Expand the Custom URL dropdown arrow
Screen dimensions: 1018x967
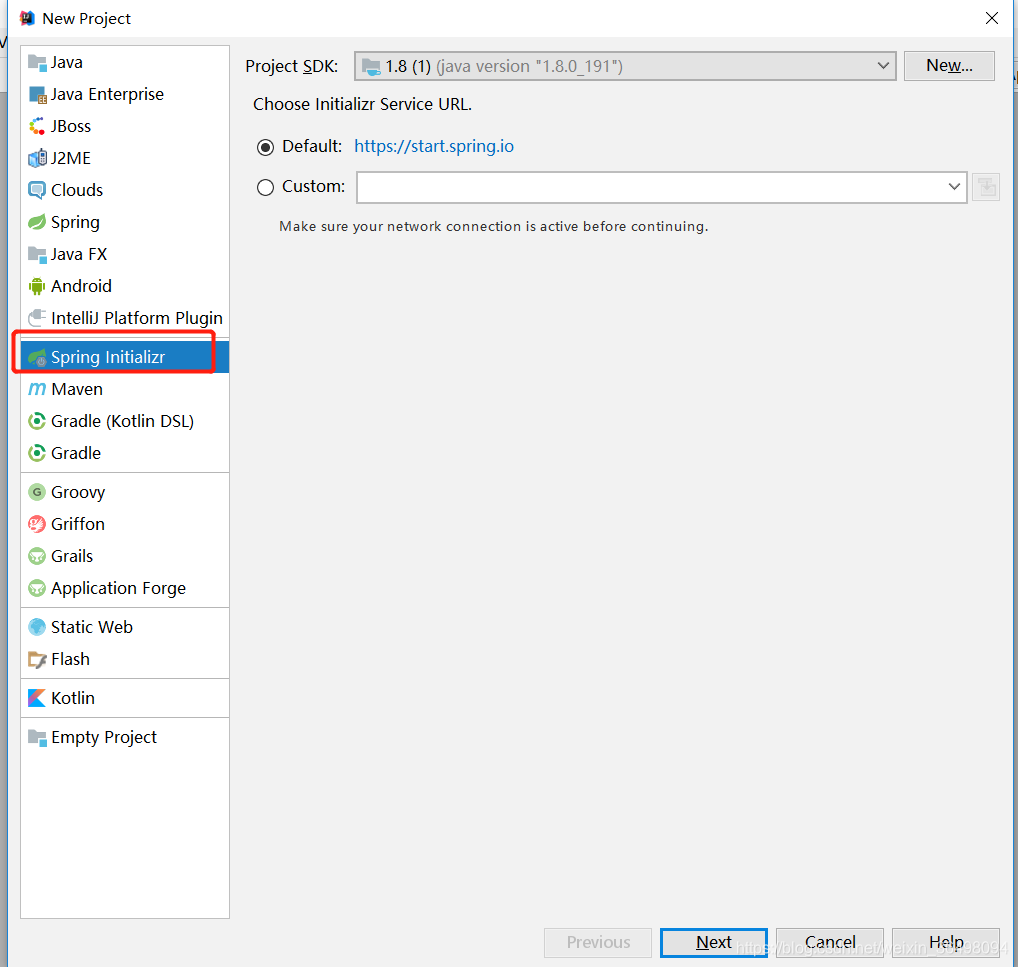coord(954,187)
